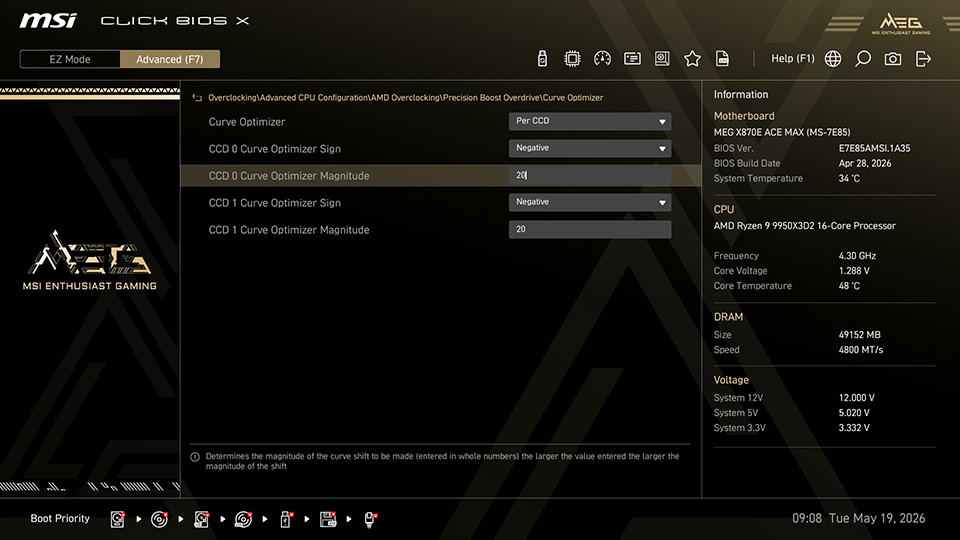
Task: Click the 1.288 V core voltage value
Action: (853, 271)
